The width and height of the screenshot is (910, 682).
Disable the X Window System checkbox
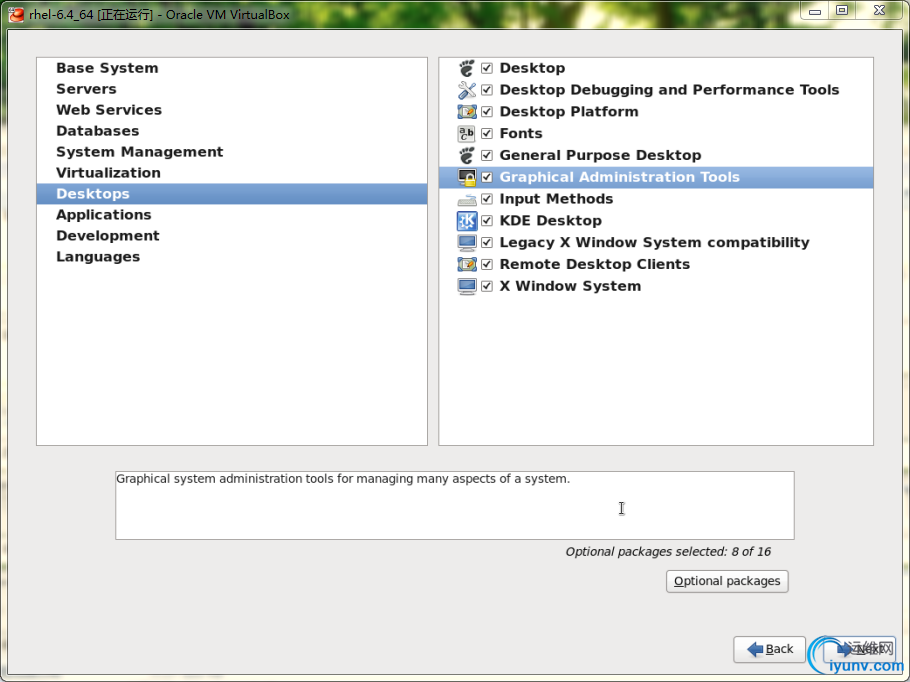487,286
